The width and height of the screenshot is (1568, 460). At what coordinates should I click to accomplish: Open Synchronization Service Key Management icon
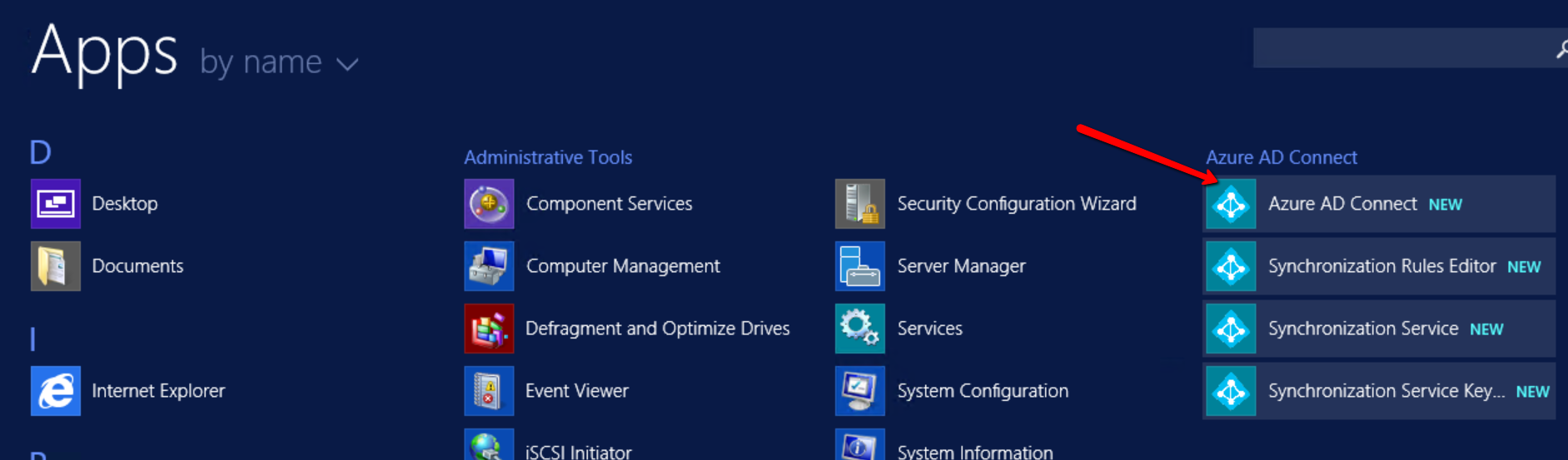(1231, 391)
